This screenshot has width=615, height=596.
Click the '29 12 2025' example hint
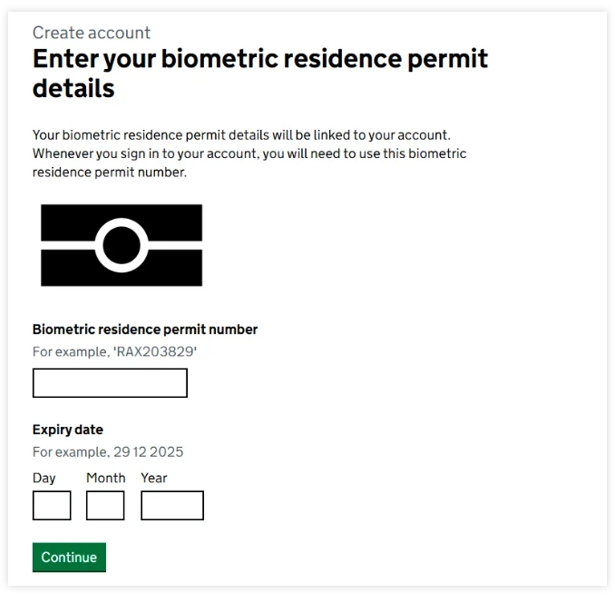[148, 452]
